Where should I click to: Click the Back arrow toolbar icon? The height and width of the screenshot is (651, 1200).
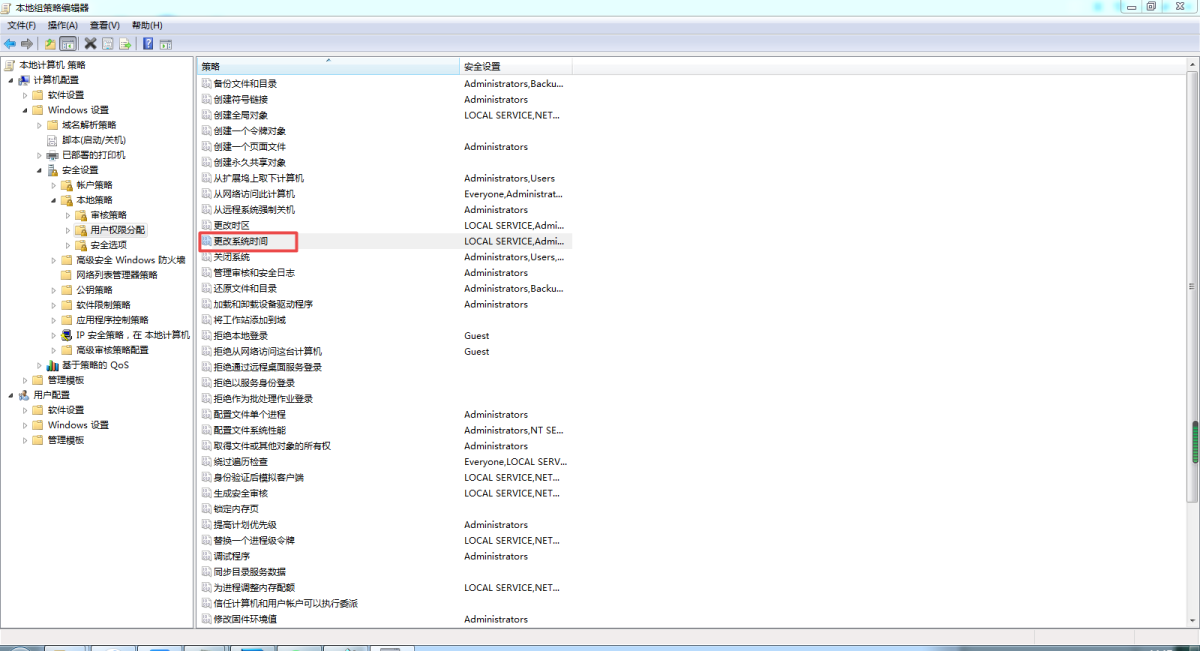(10, 44)
